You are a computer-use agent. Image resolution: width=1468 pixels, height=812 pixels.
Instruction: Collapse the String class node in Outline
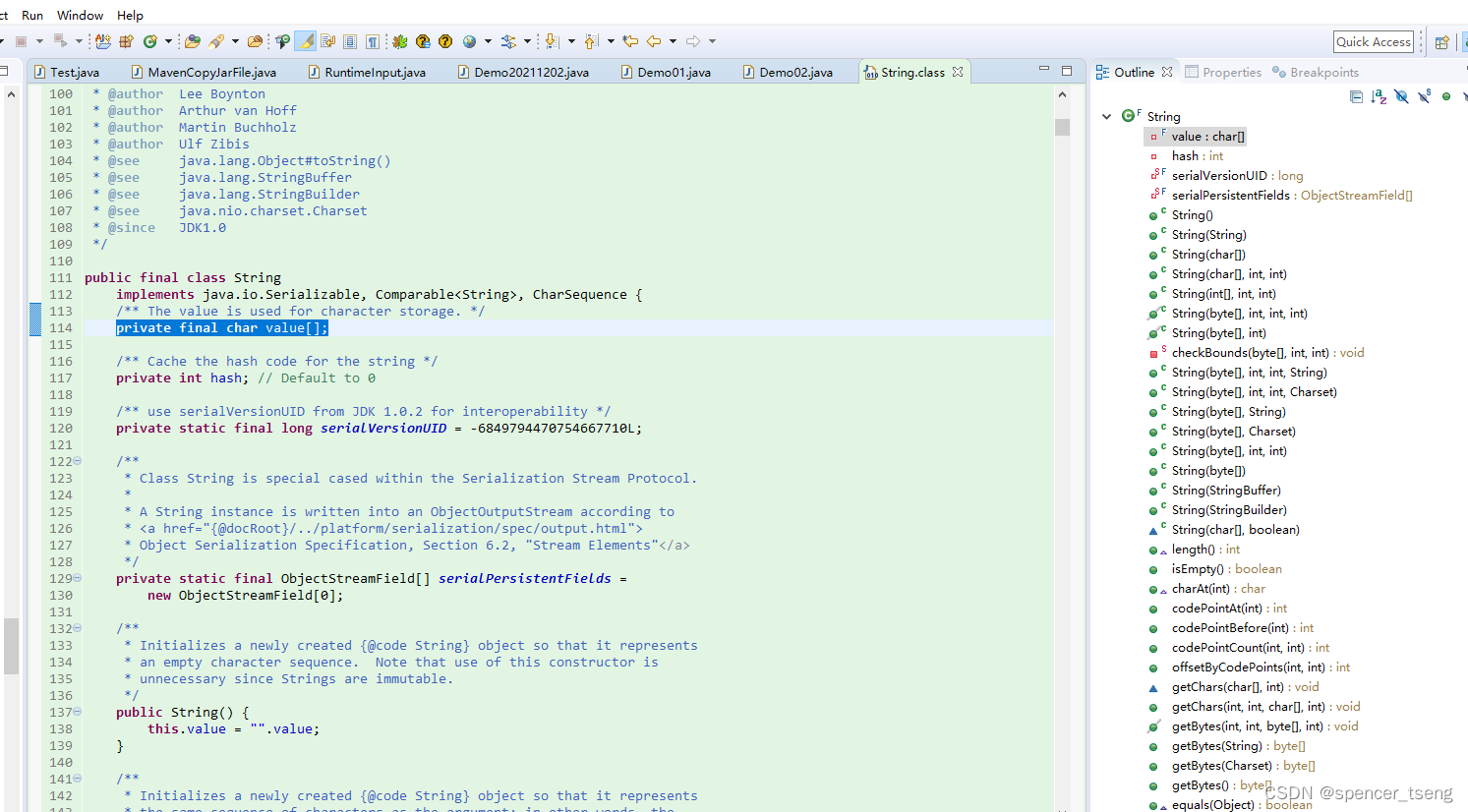pos(1107,116)
